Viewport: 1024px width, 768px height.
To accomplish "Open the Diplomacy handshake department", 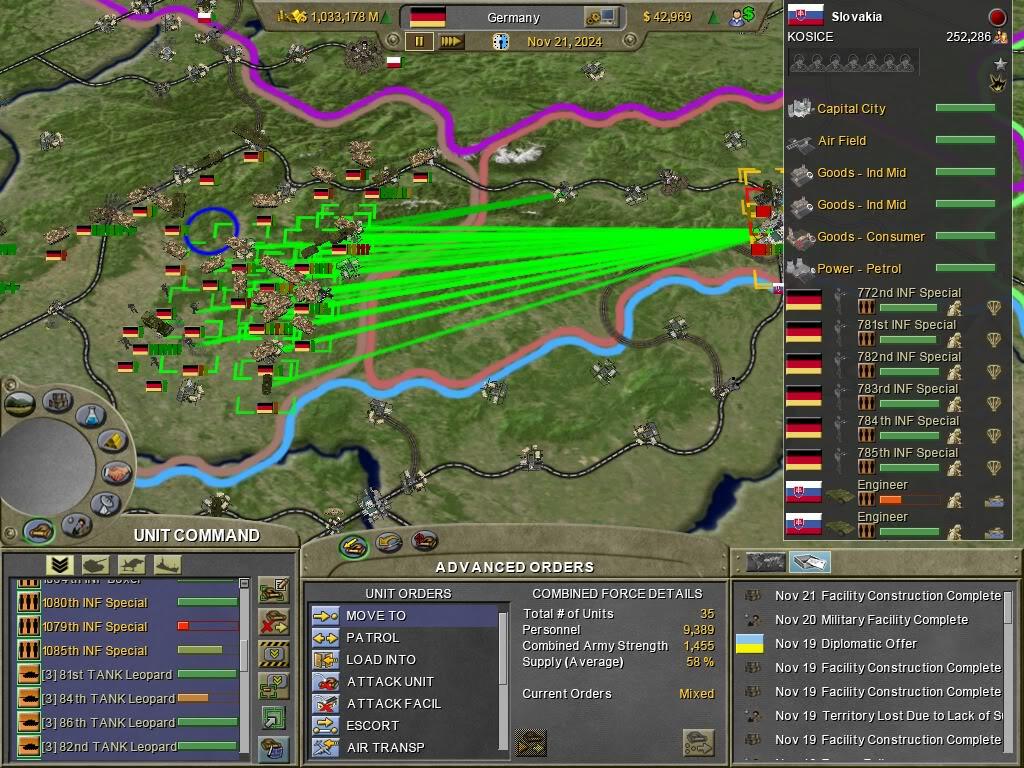I will (x=116, y=472).
